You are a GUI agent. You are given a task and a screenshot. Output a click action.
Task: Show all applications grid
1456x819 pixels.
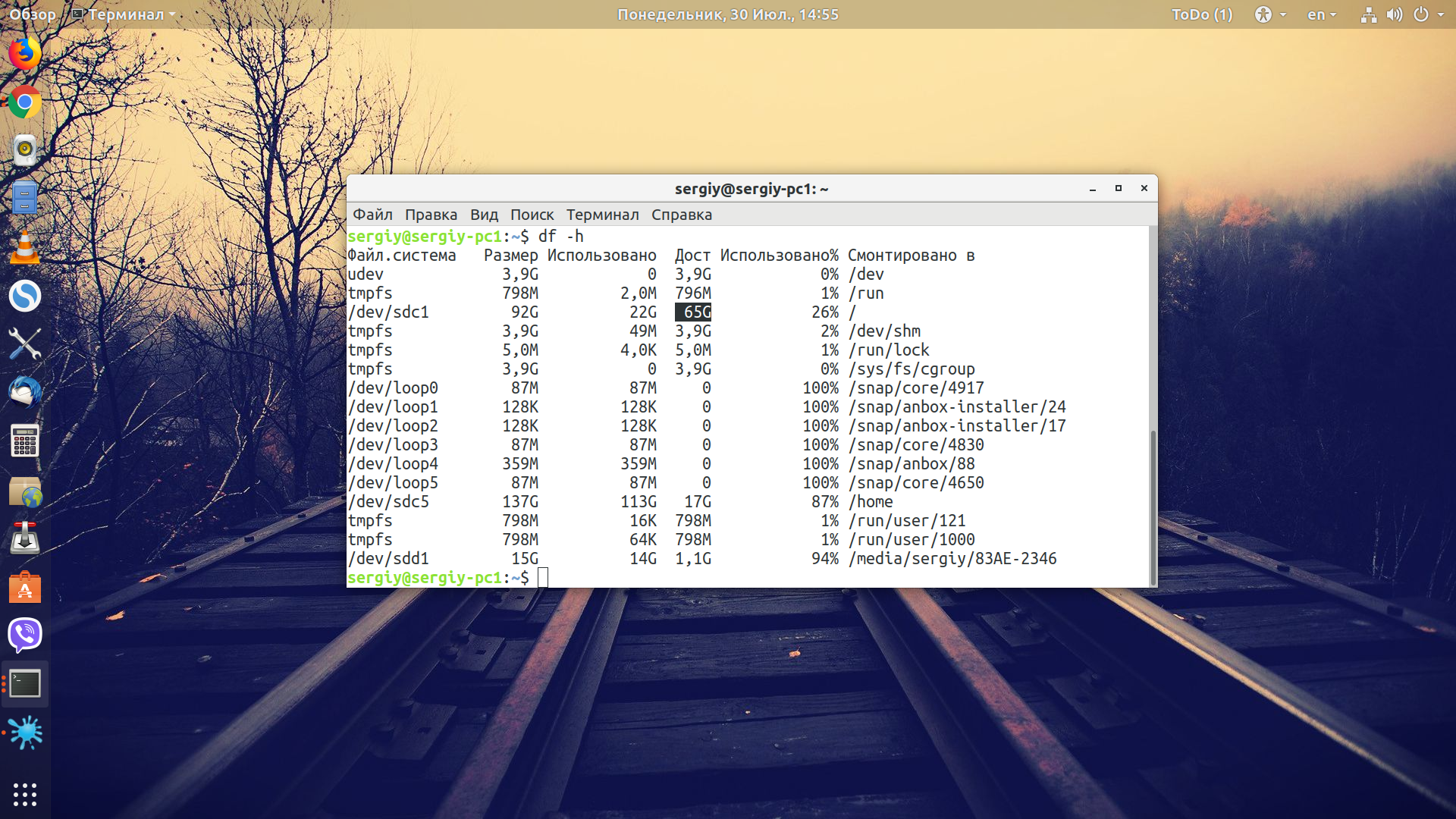(x=25, y=794)
